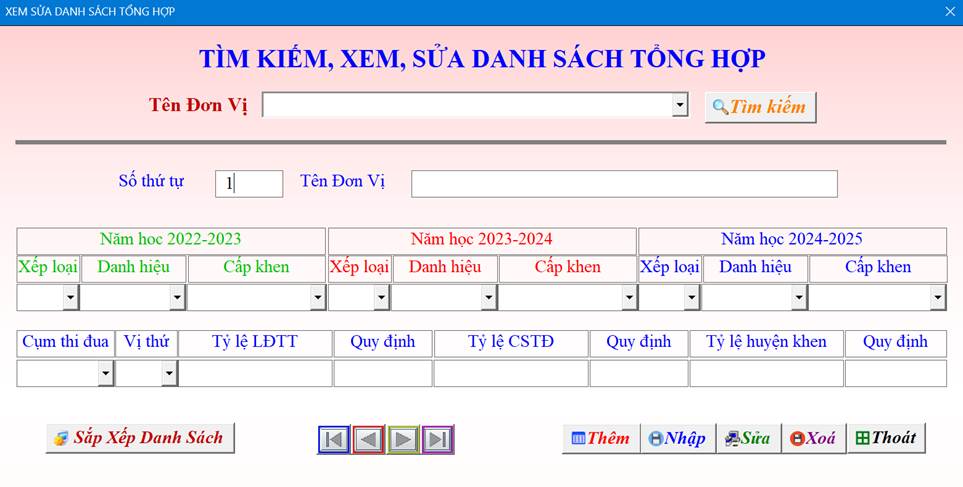
Task: Click the Nhập button
Action: click(677, 438)
